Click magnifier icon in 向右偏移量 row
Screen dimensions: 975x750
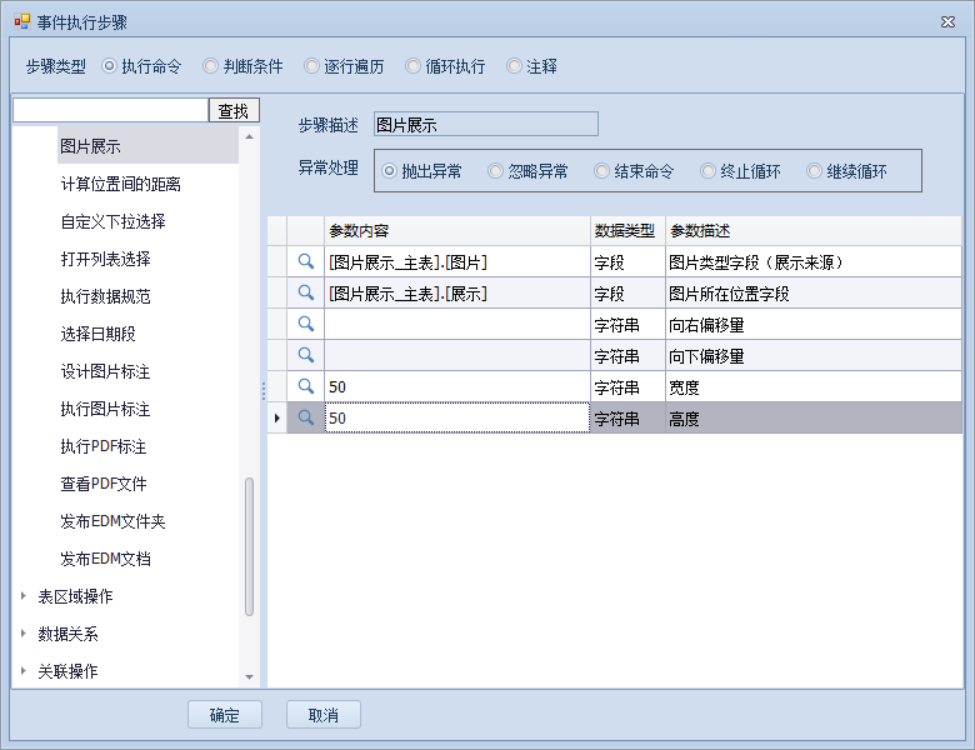[306, 324]
